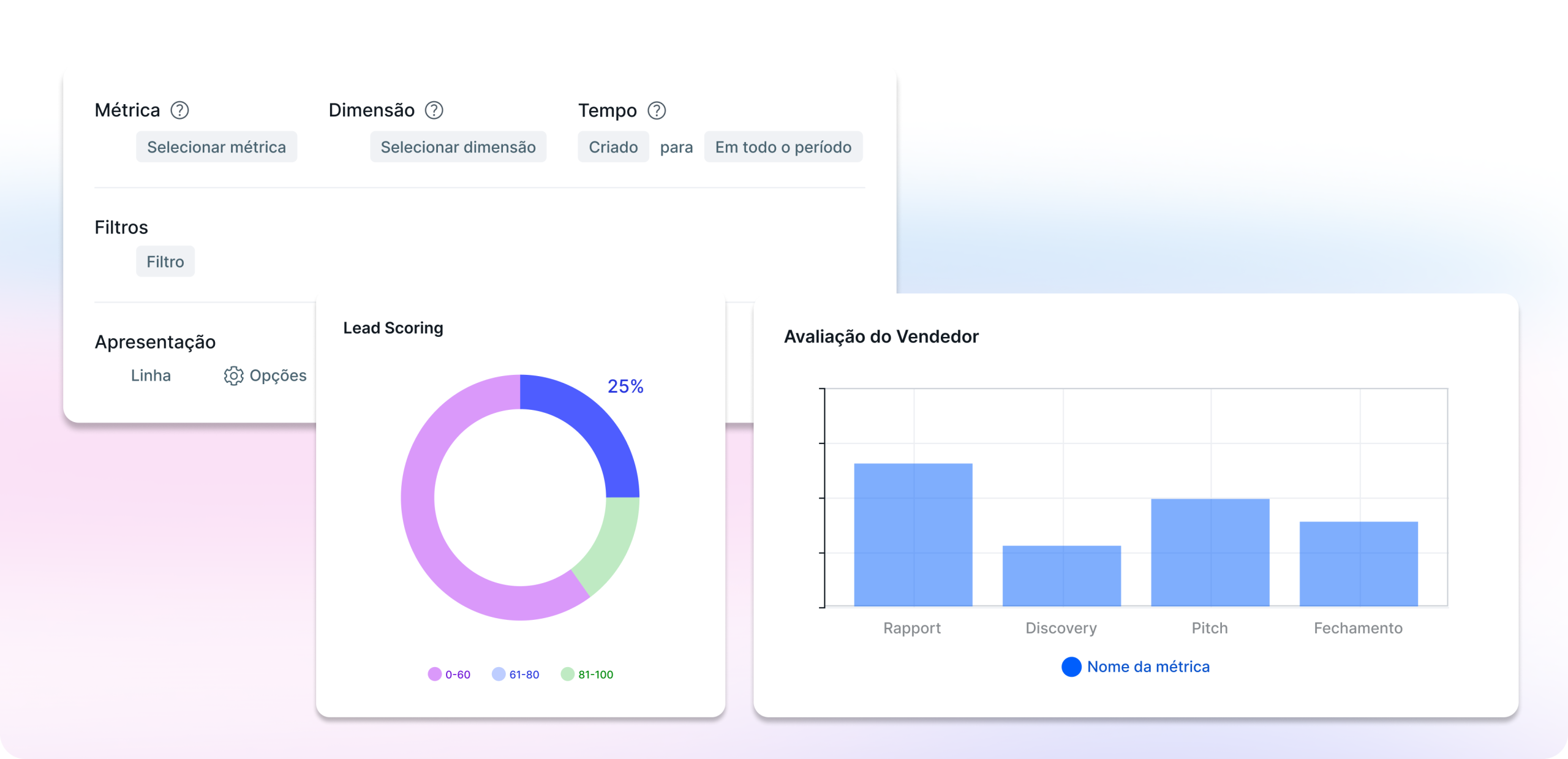Toggle the 0-60 legend series
1568x759 pixels.
tap(450, 674)
